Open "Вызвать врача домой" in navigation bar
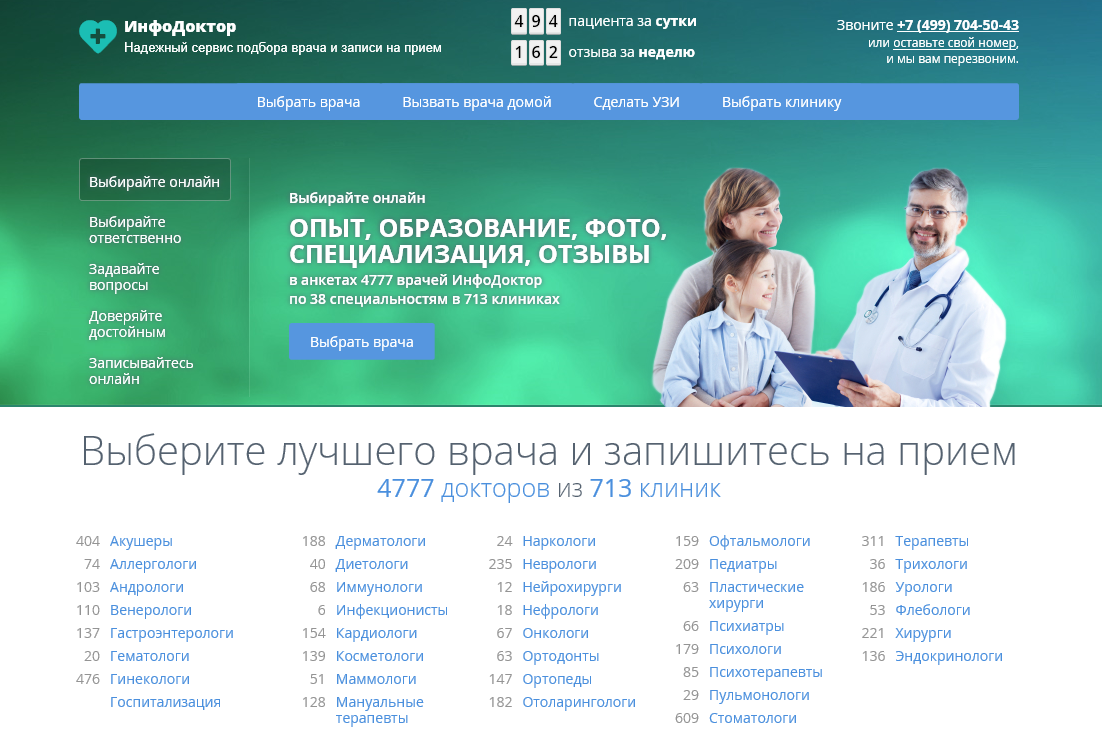This screenshot has width=1102, height=750. (x=476, y=102)
